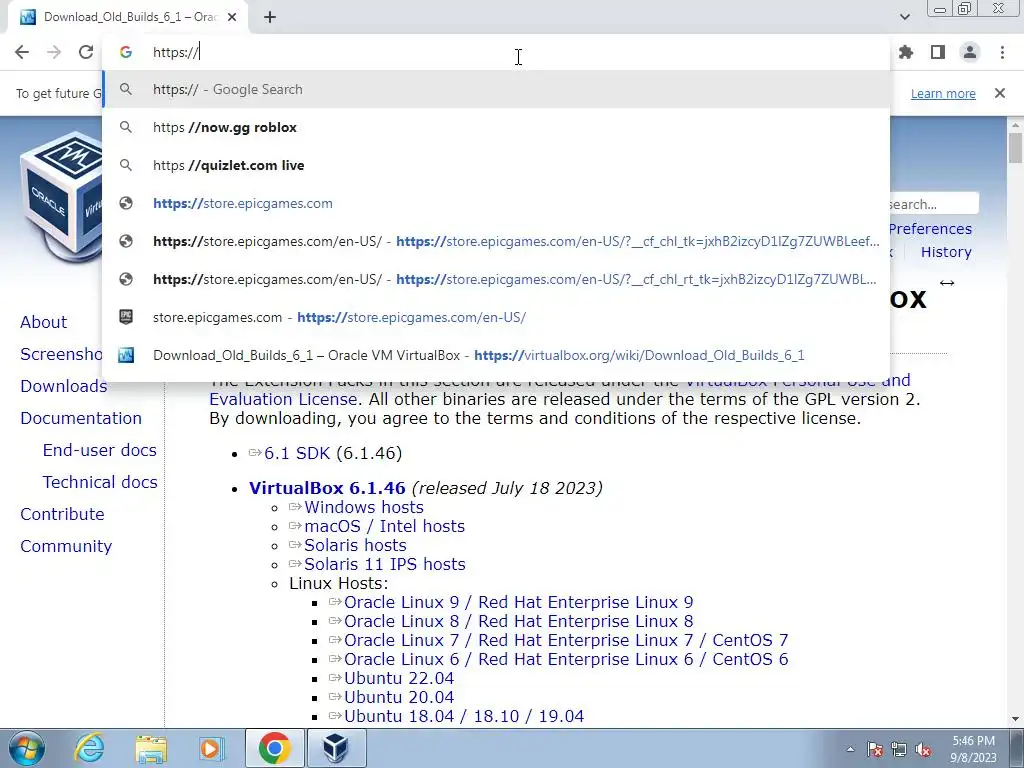The height and width of the screenshot is (768, 1024).
Task: Select the epicgames suggestion containing cf_chl_tk
Action: [496, 241]
